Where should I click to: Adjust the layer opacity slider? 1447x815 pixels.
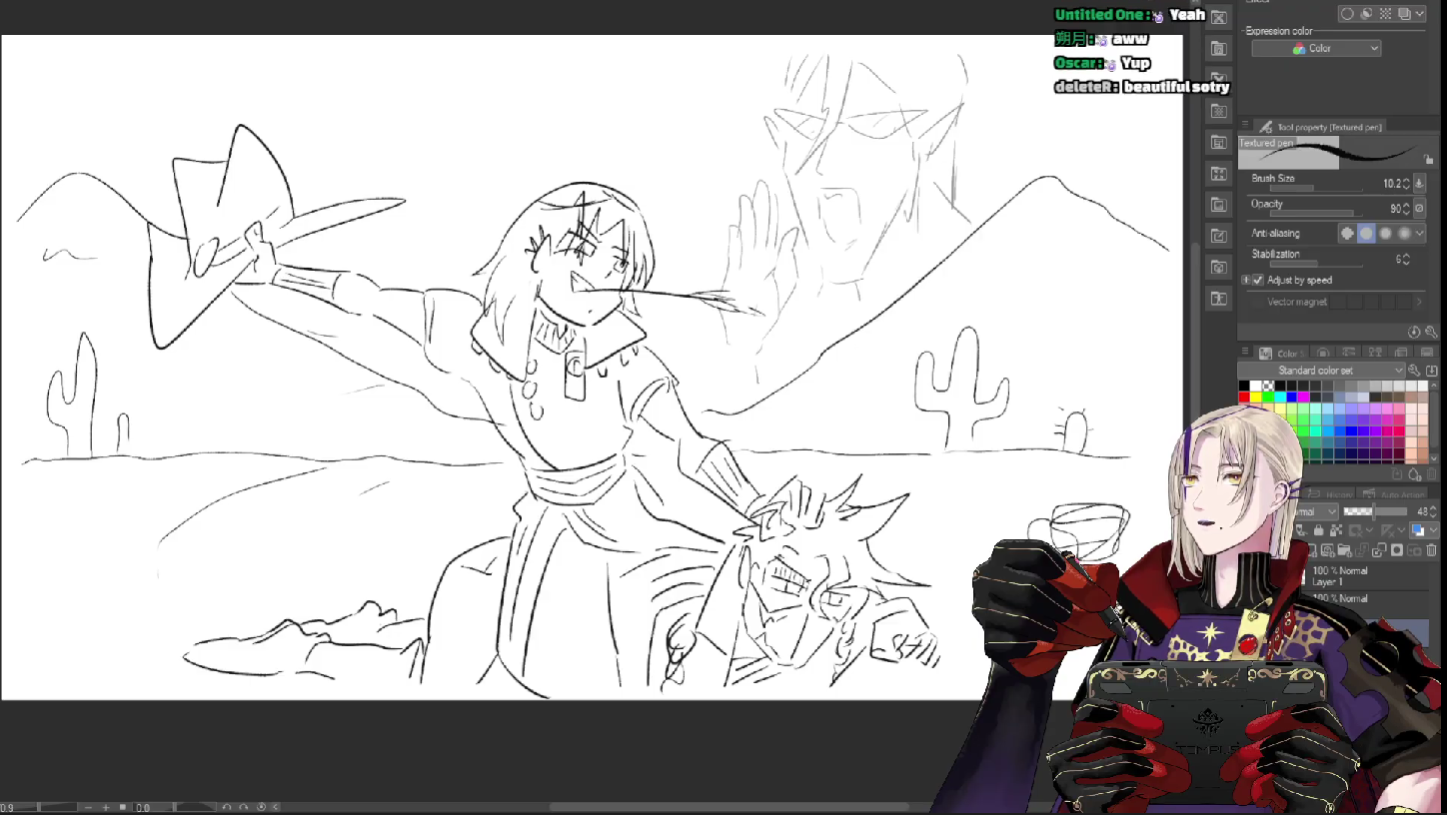1374,512
